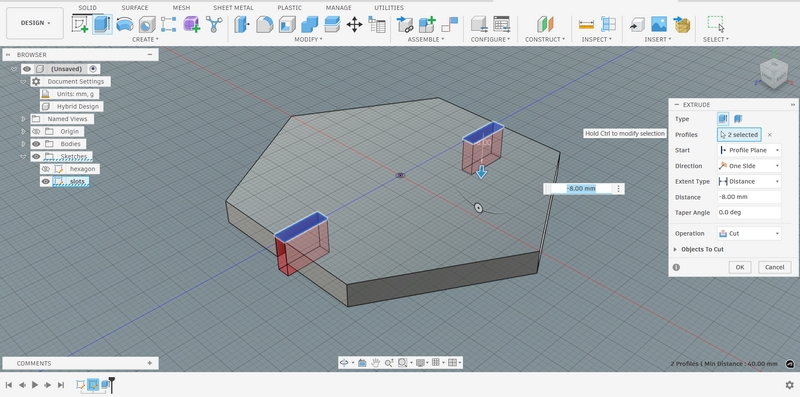800x397 pixels.
Task: Open the Extent Type Distance dropdown
Action: (749, 181)
